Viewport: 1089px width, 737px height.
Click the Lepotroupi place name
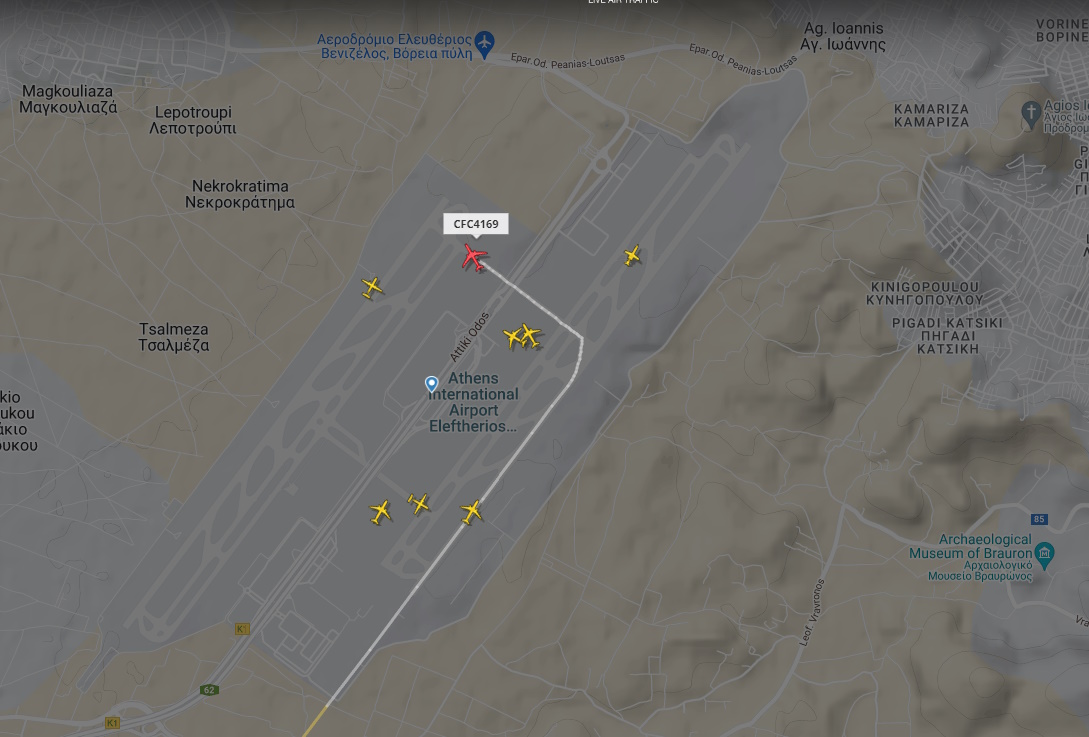(x=192, y=120)
